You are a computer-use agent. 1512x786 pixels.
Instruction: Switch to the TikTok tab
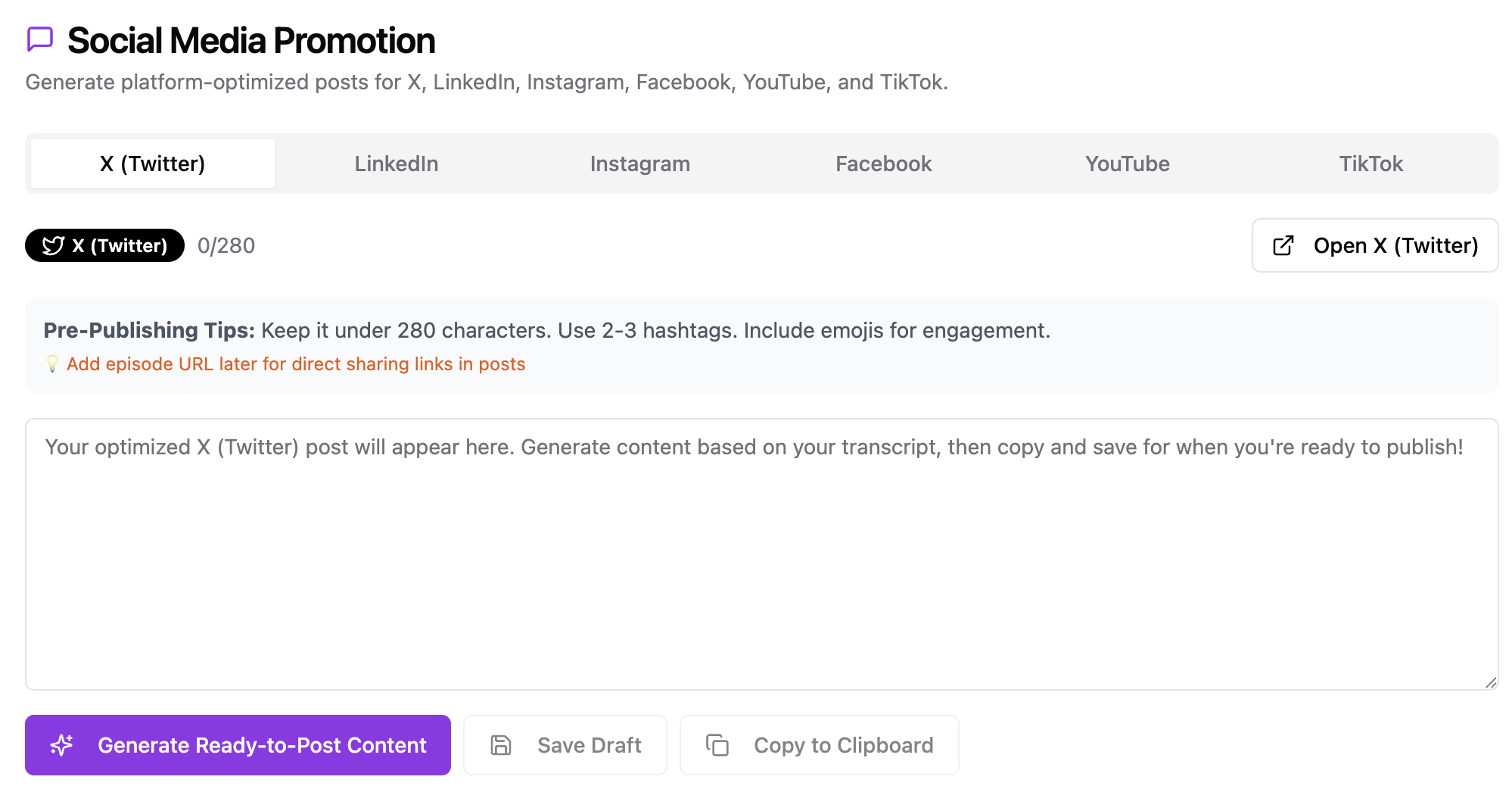[1371, 164]
